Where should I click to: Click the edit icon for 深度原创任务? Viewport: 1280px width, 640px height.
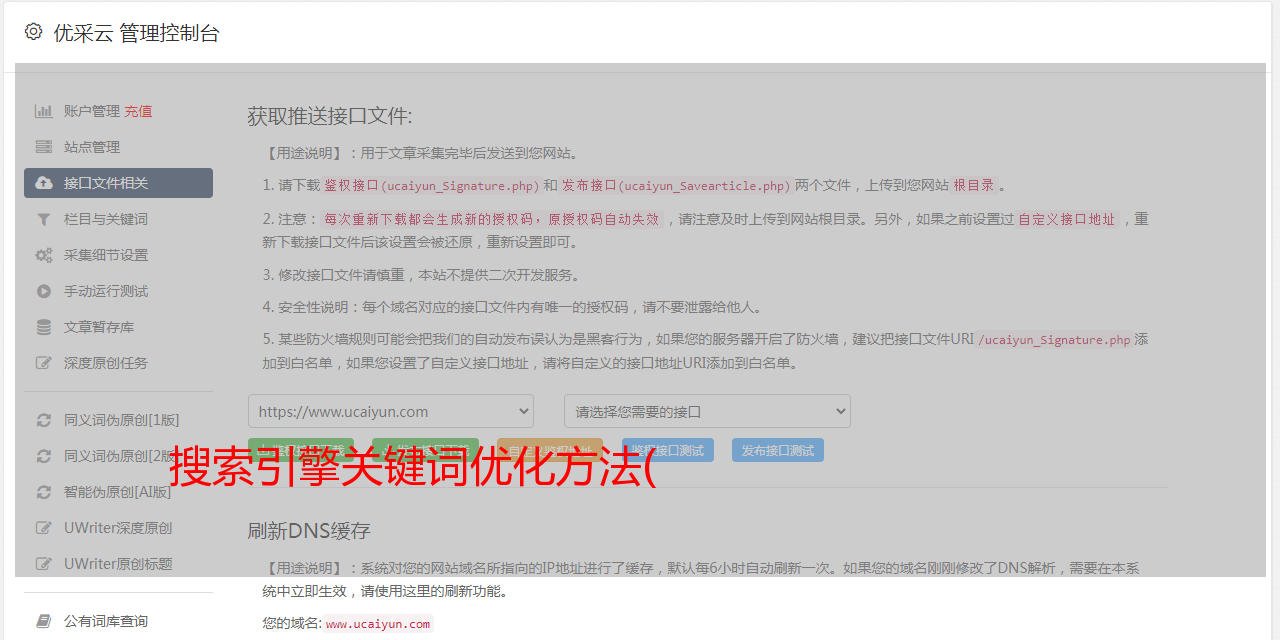(x=44, y=363)
